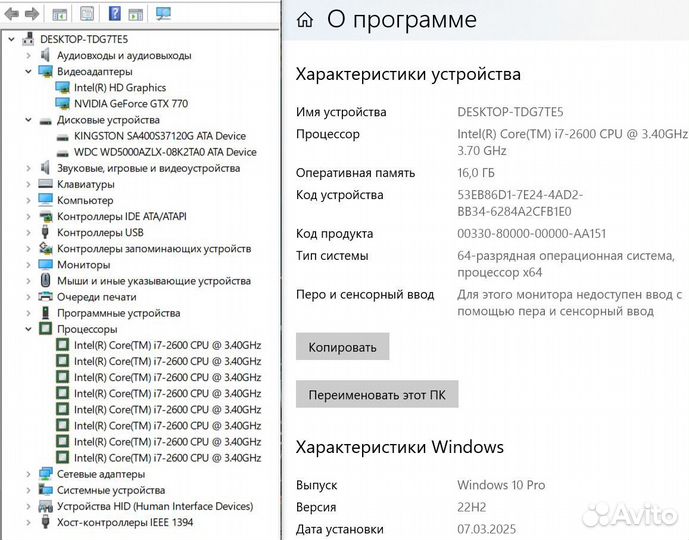Viewport: 689px width, 540px height.
Task: Collapse the 'Процессоры' node
Action: tap(29, 329)
